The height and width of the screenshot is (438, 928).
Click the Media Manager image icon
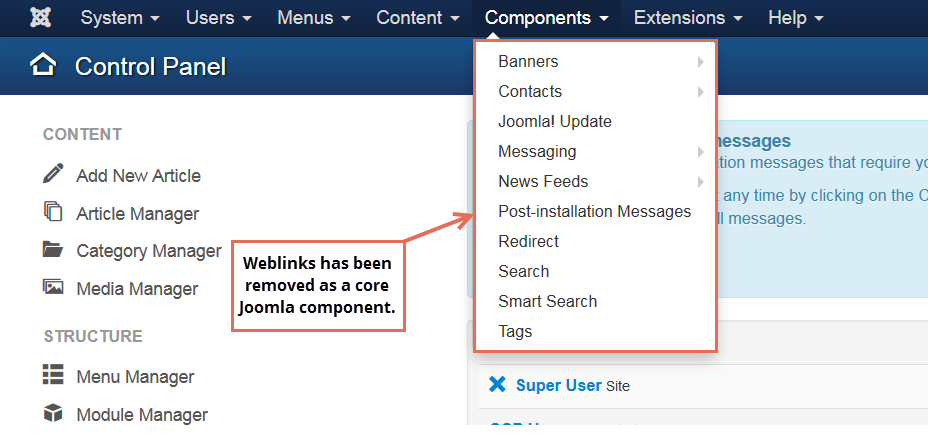53,287
